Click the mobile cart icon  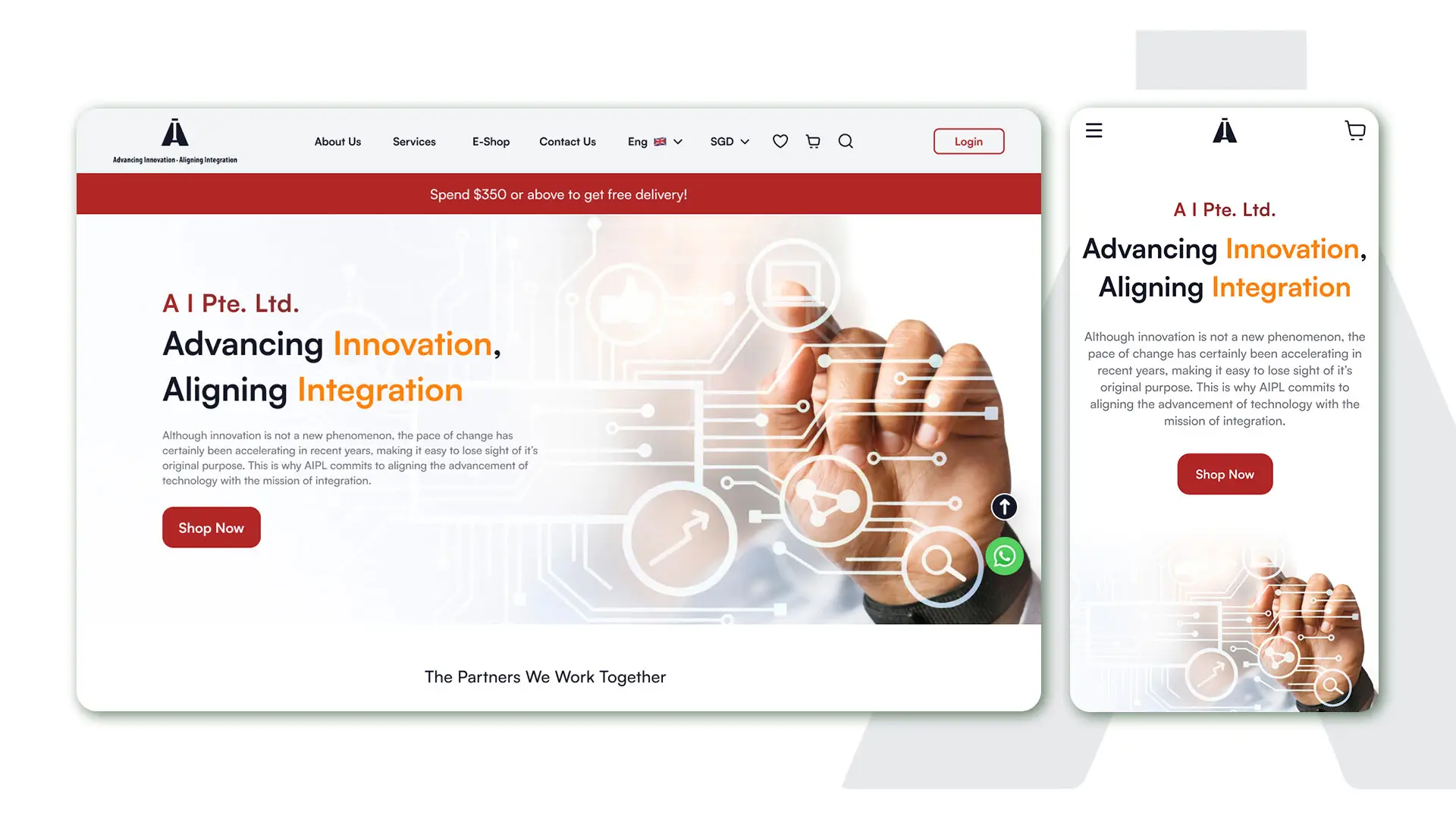[1356, 130]
